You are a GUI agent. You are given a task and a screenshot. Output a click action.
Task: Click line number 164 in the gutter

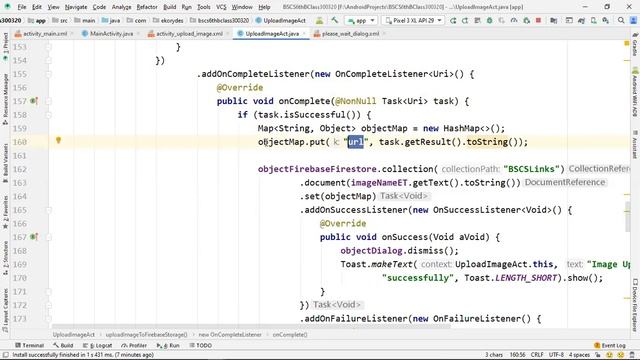[20, 196]
